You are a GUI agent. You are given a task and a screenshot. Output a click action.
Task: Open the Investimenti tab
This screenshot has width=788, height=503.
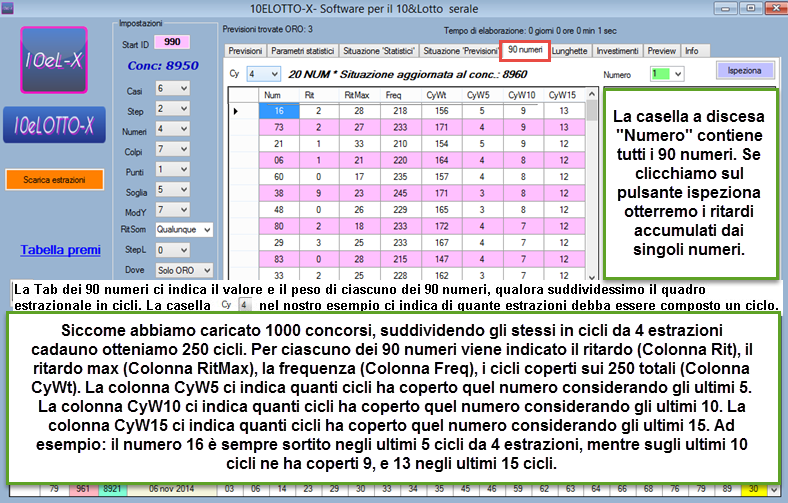[x=617, y=51]
